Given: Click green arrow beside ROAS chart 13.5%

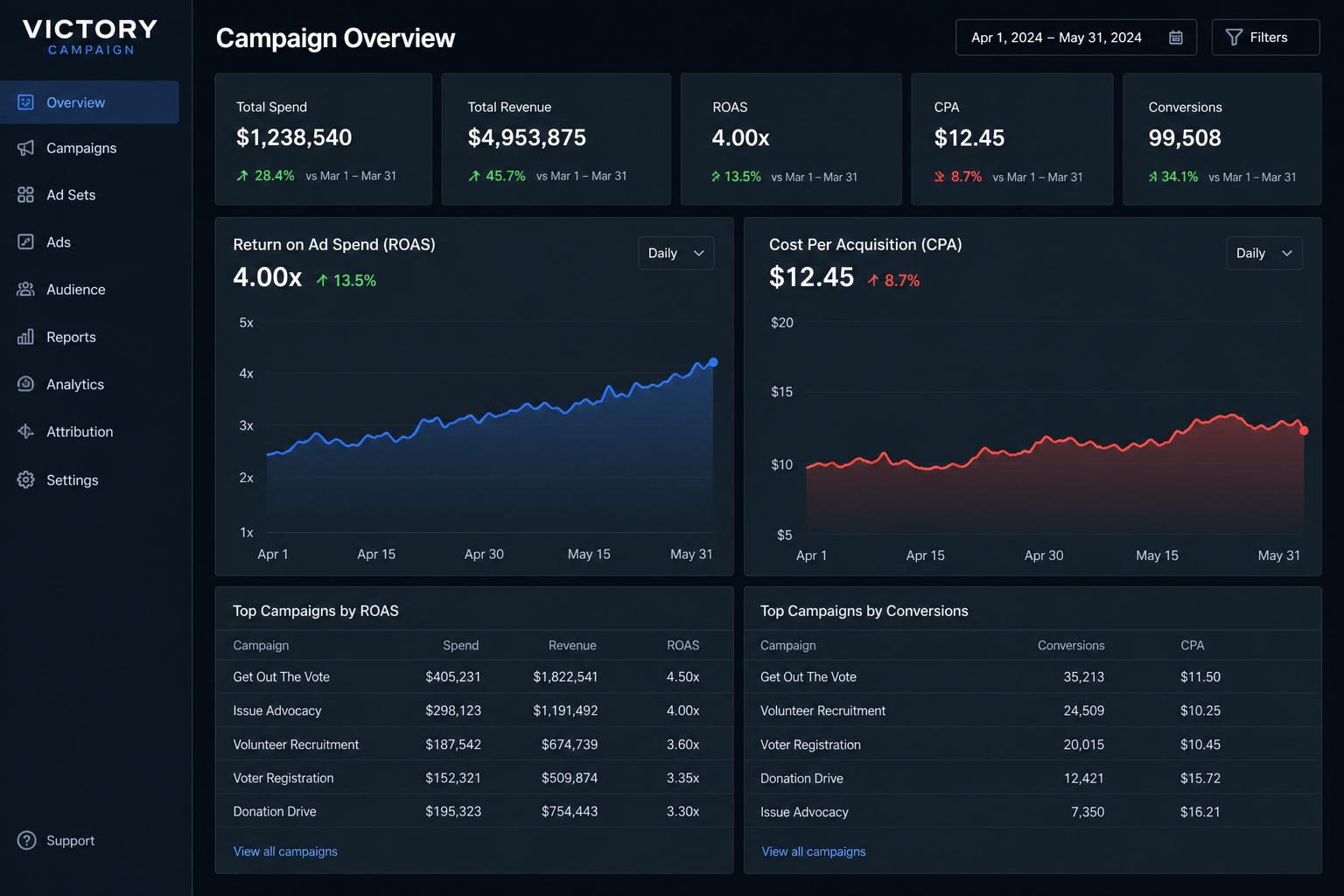Looking at the screenshot, I should click(322, 281).
